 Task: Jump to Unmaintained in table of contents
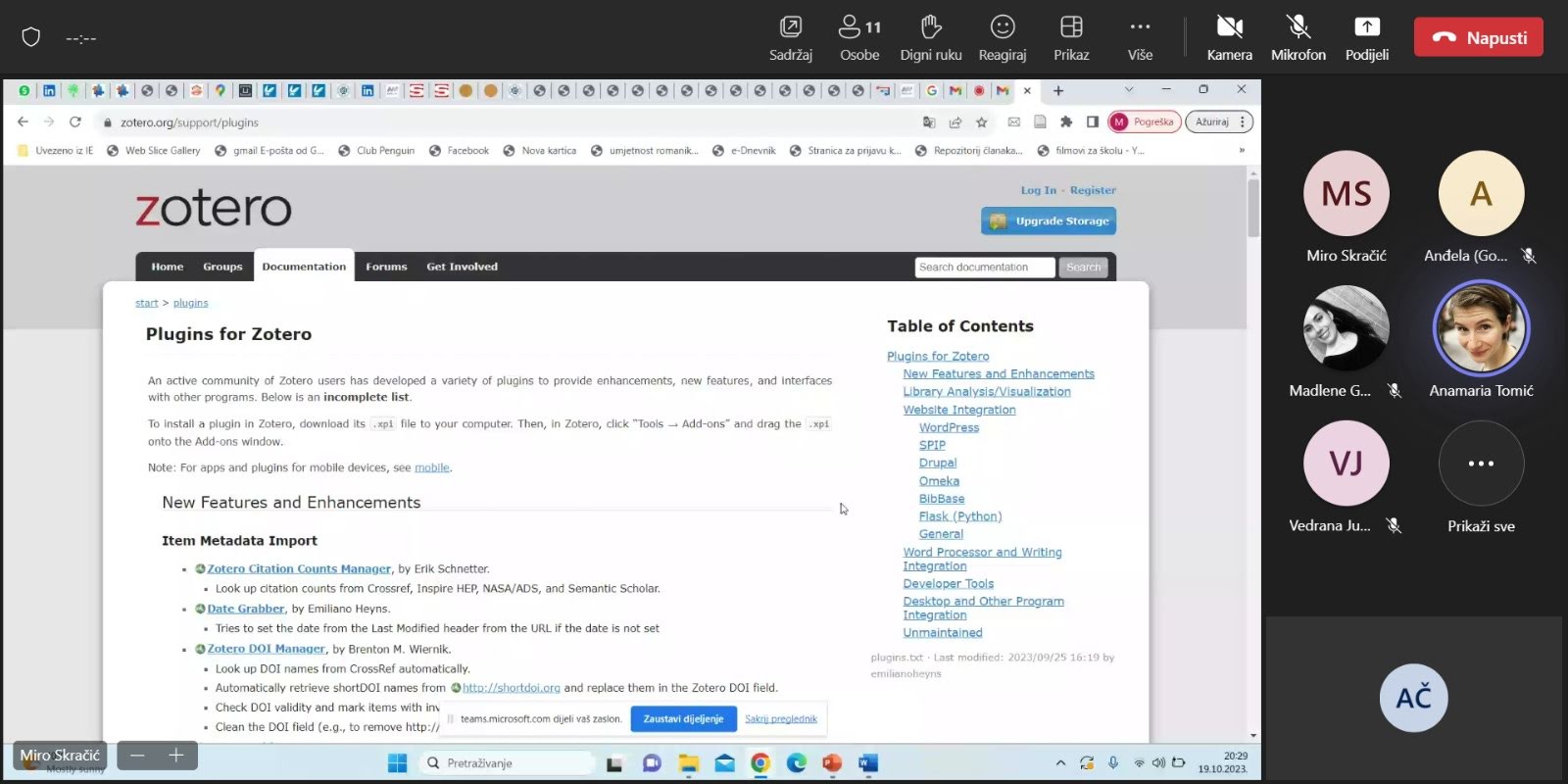coord(942,632)
